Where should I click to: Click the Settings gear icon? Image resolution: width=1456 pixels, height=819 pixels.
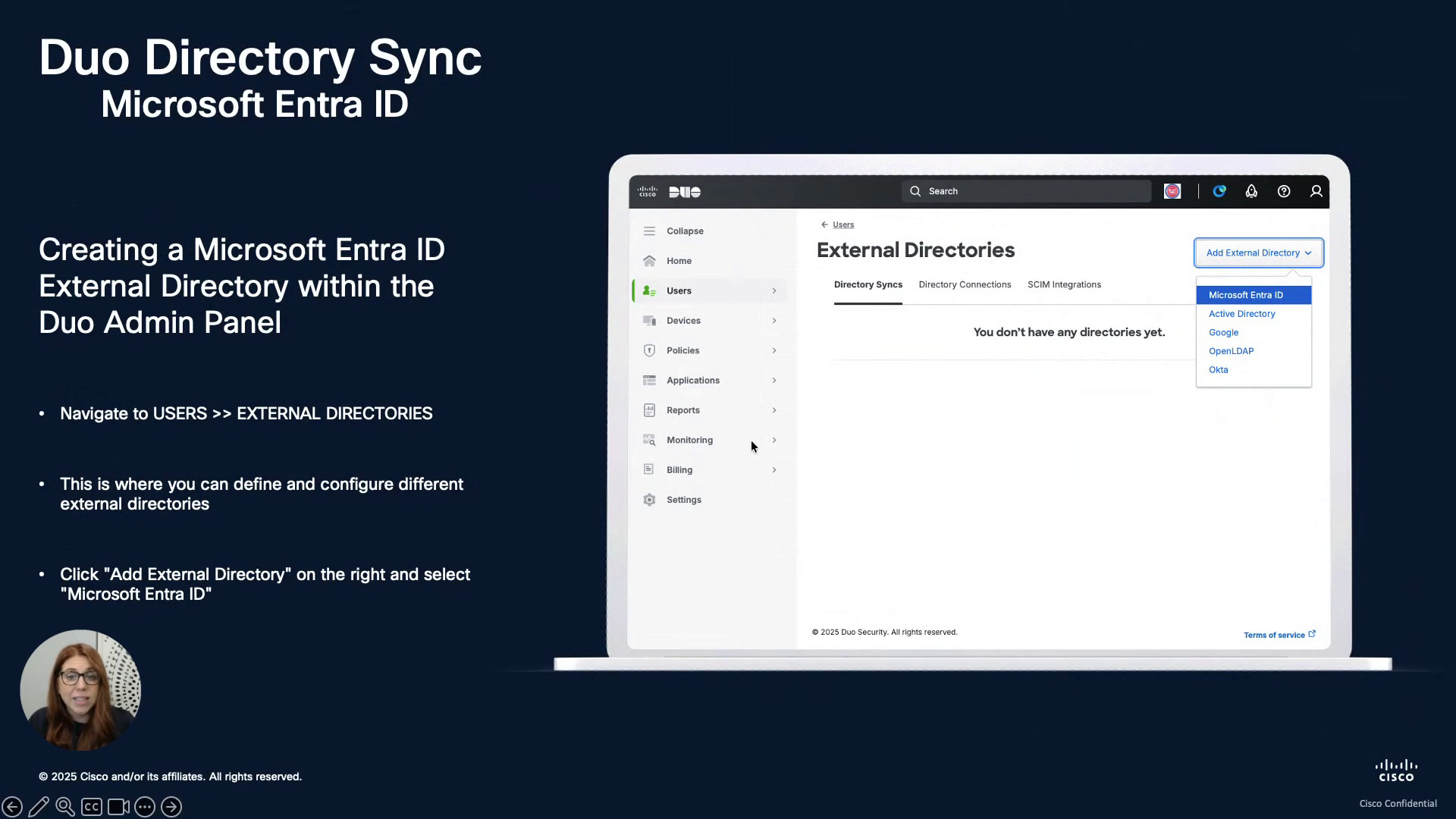[x=649, y=500]
